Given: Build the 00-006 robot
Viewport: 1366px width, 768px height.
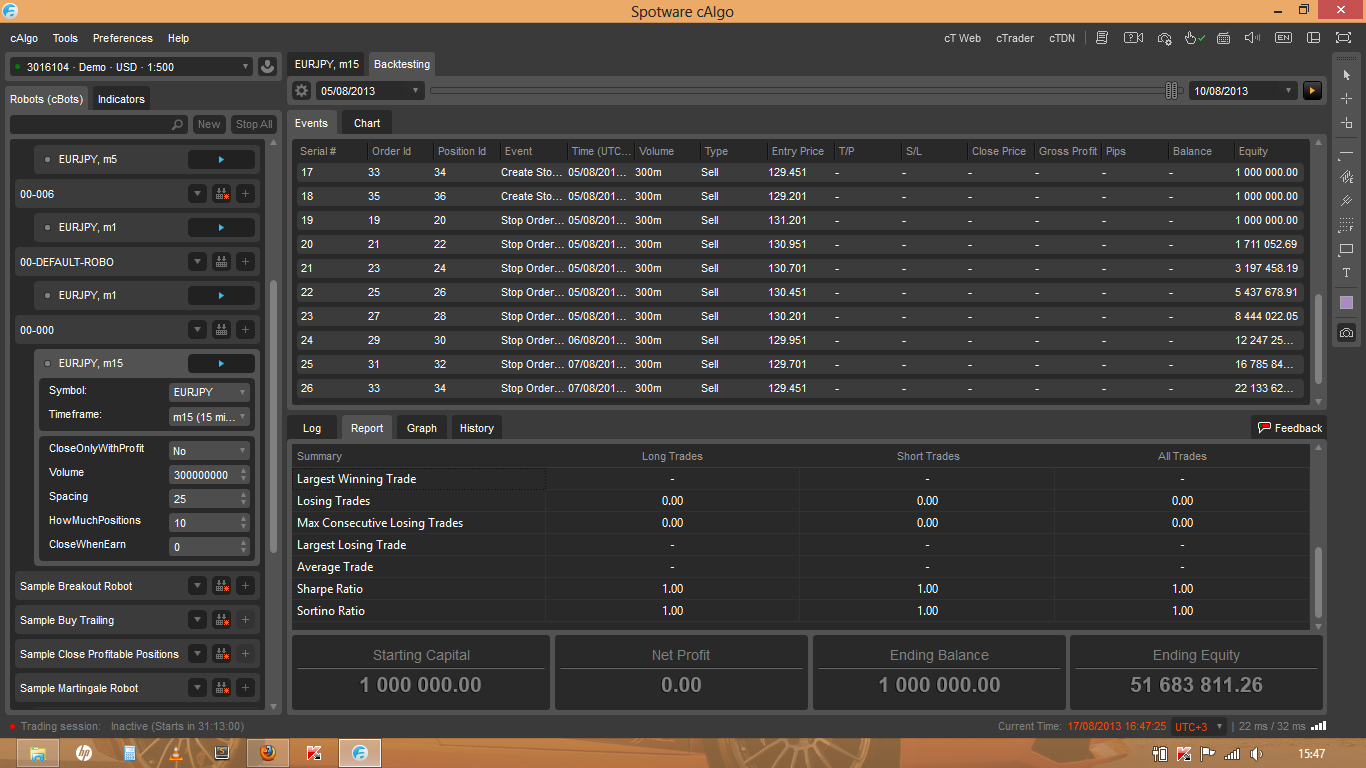Looking at the screenshot, I should point(222,194).
